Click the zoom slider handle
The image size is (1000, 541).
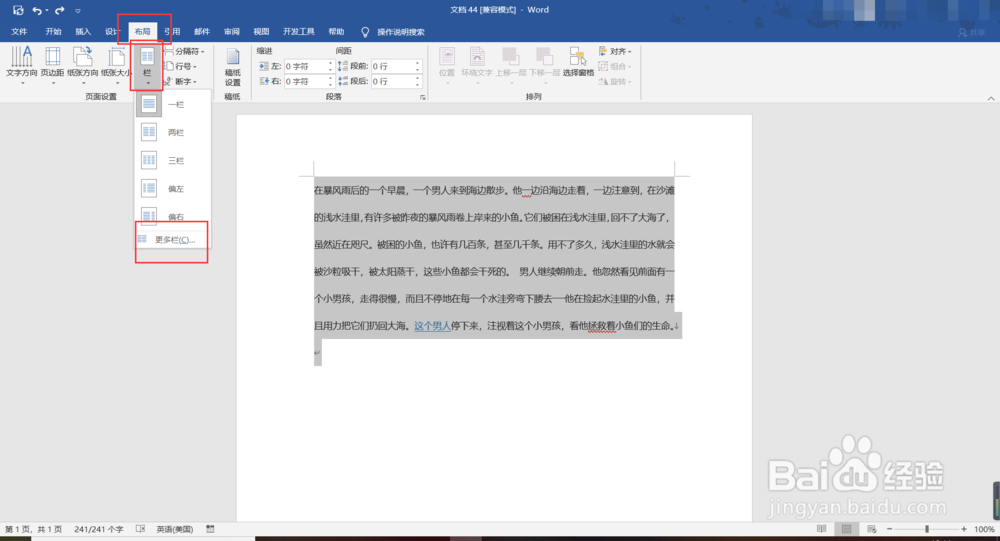tap(927, 530)
